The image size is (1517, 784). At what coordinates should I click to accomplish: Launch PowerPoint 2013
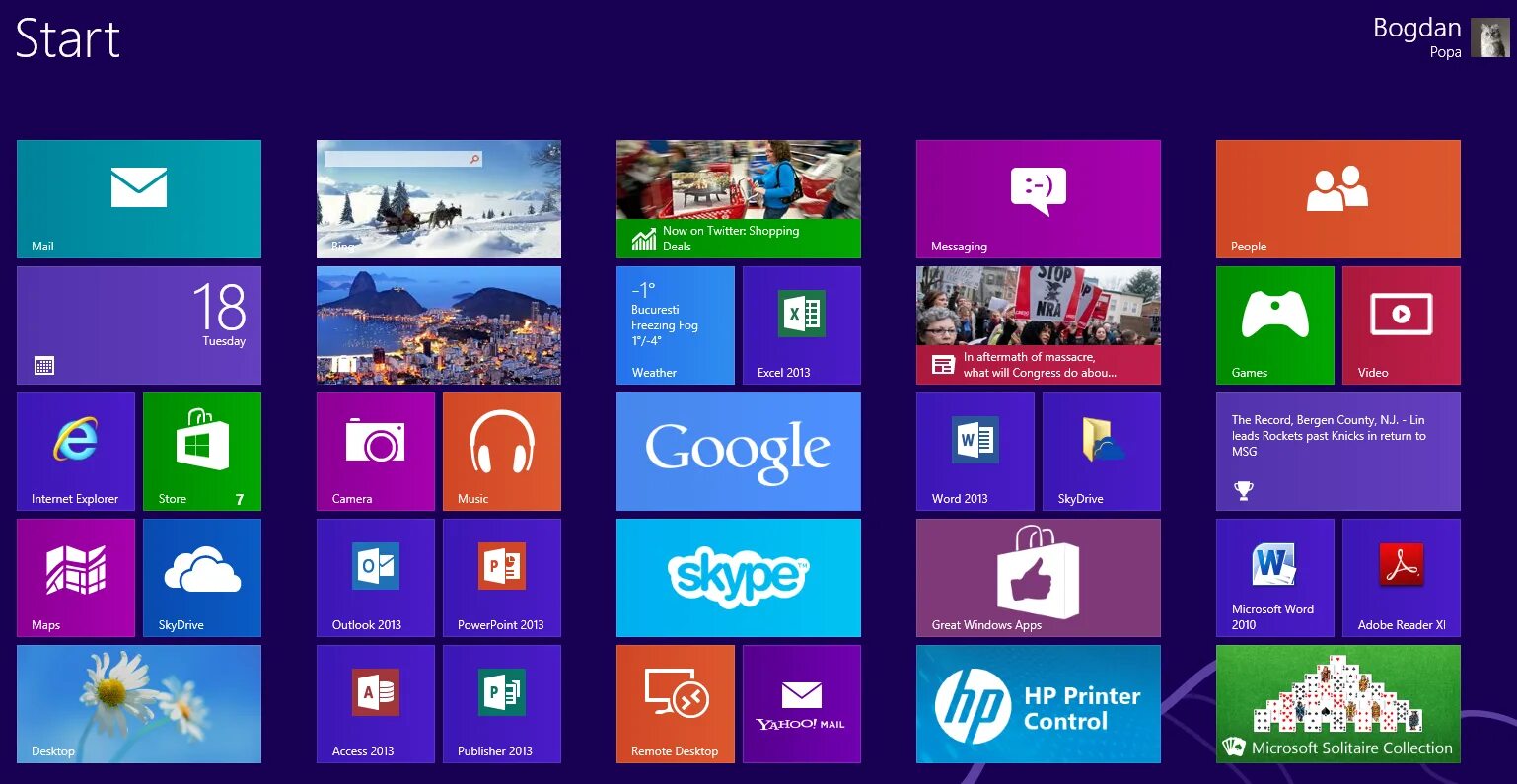(x=502, y=578)
